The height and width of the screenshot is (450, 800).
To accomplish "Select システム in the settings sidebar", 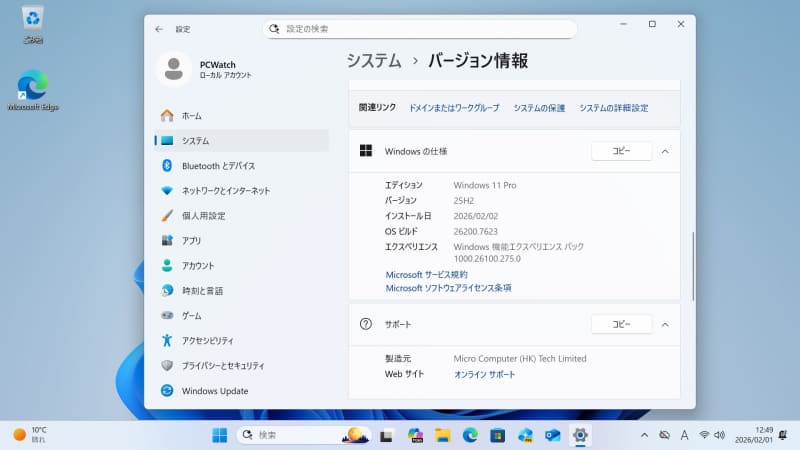I will pyautogui.click(x=242, y=141).
